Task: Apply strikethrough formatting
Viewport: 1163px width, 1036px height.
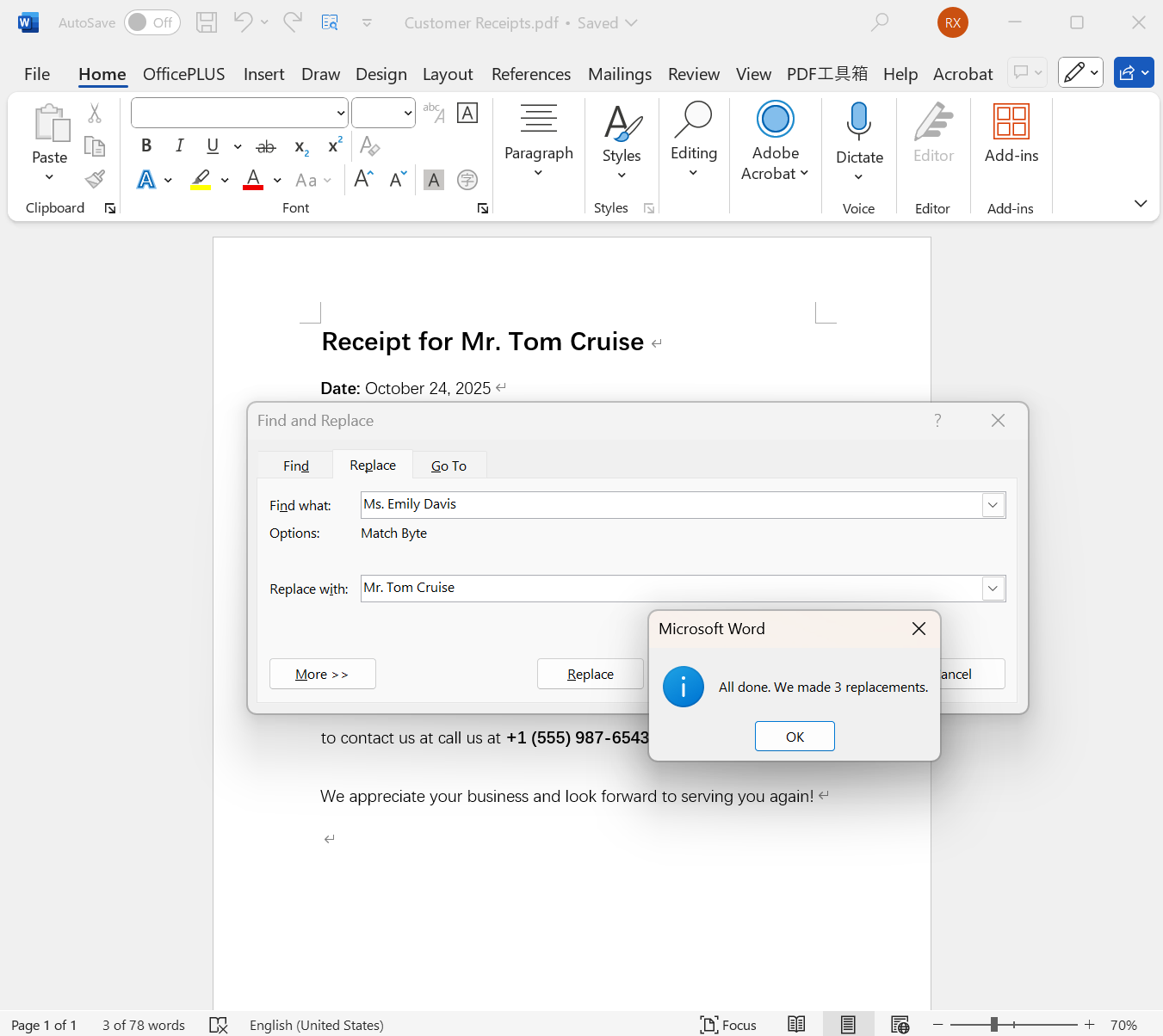Action: point(266,146)
